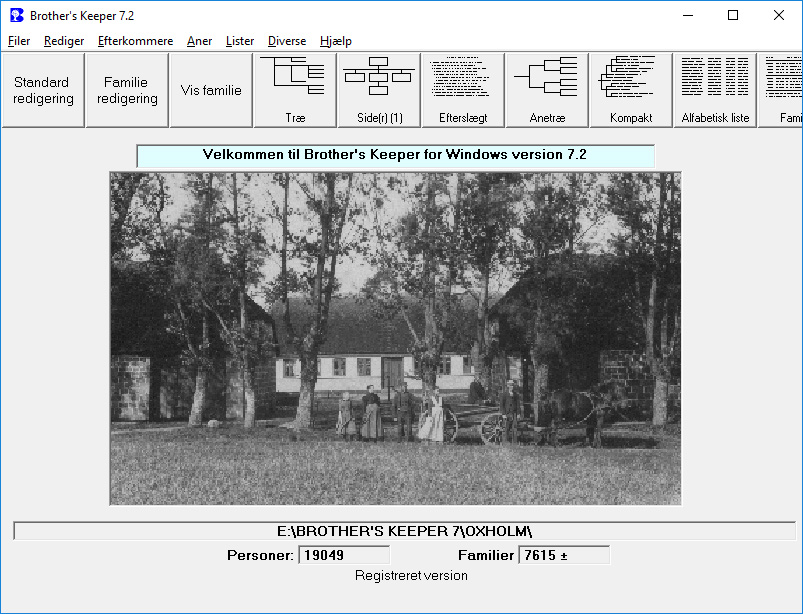Open the Anetræ ancestor chart
This screenshot has width=803, height=614.
tap(547, 90)
